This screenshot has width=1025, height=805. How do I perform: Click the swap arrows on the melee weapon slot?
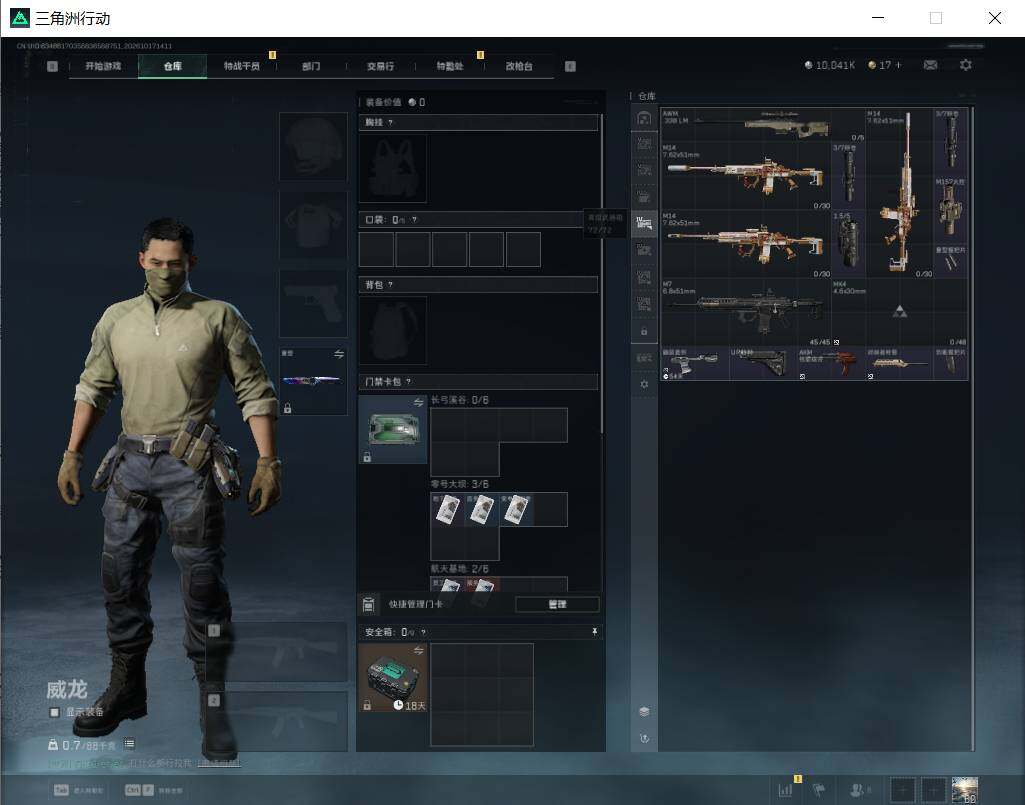[x=339, y=354]
